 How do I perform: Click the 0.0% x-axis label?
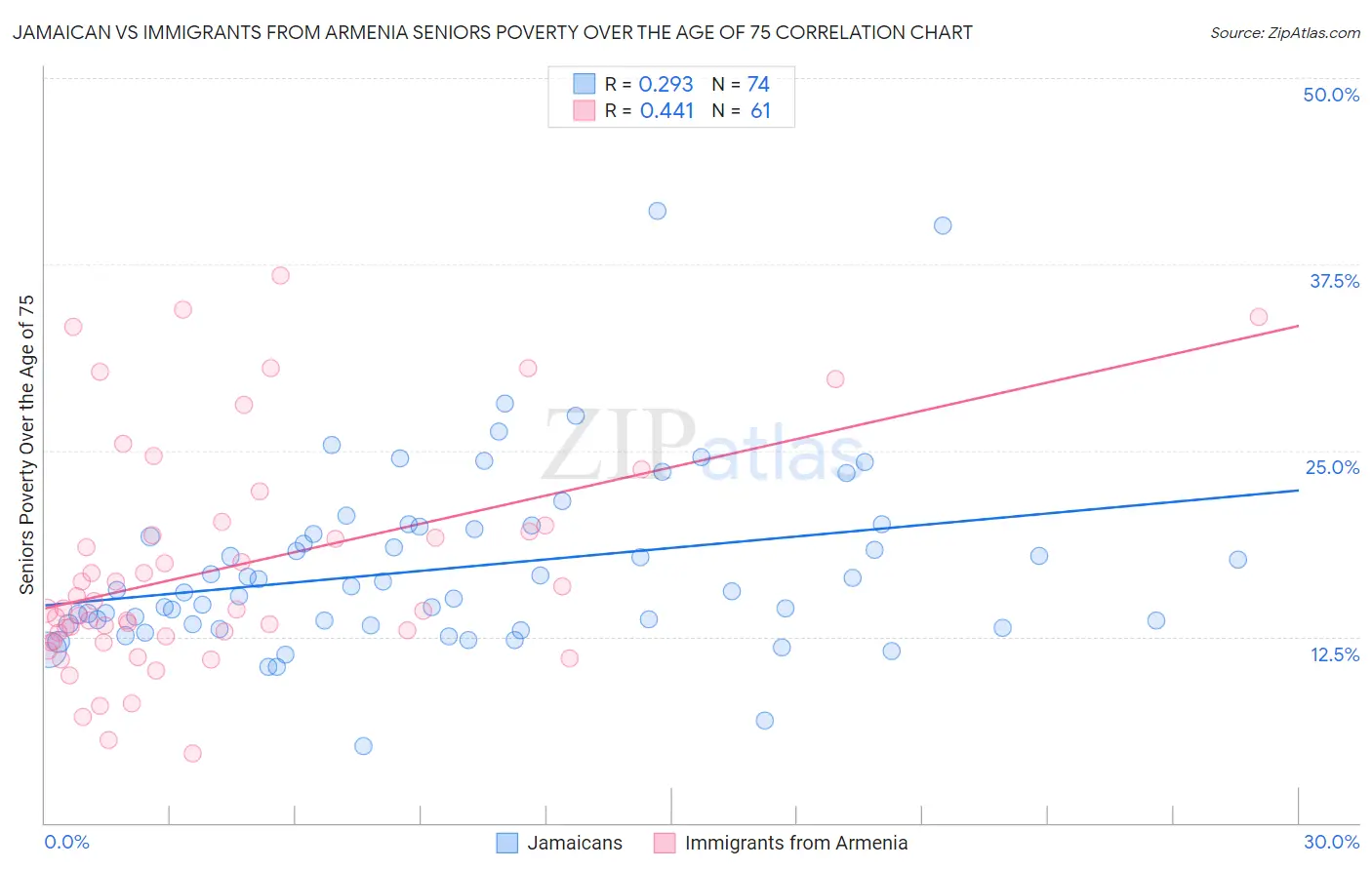point(66,842)
